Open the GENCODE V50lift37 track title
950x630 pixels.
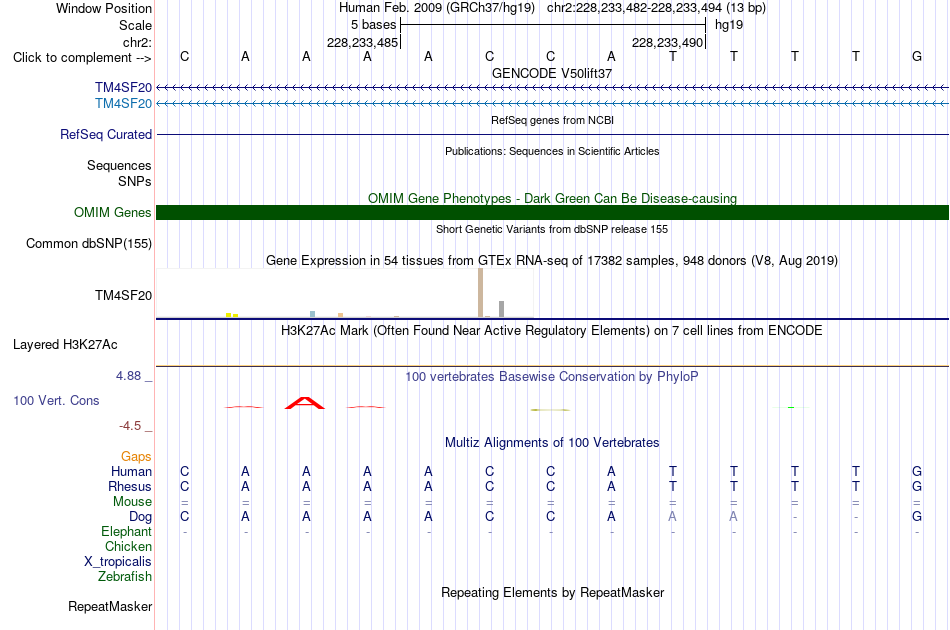click(x=552, y=73)
